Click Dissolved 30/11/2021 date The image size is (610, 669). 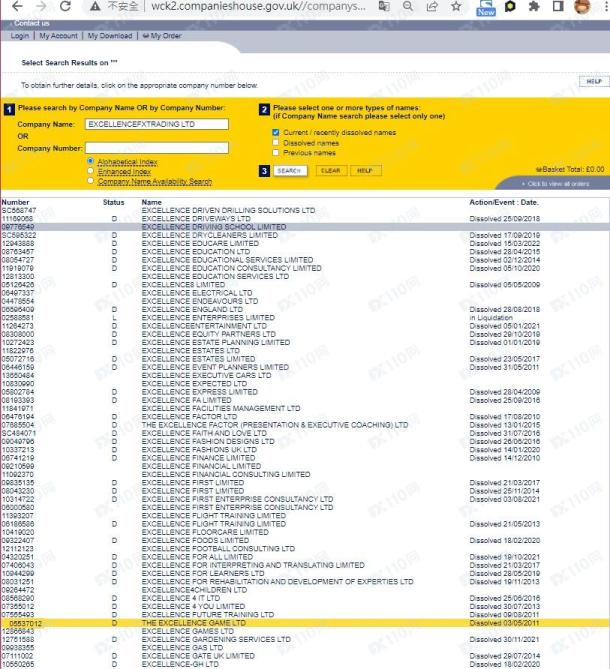(x=505, y=640)
